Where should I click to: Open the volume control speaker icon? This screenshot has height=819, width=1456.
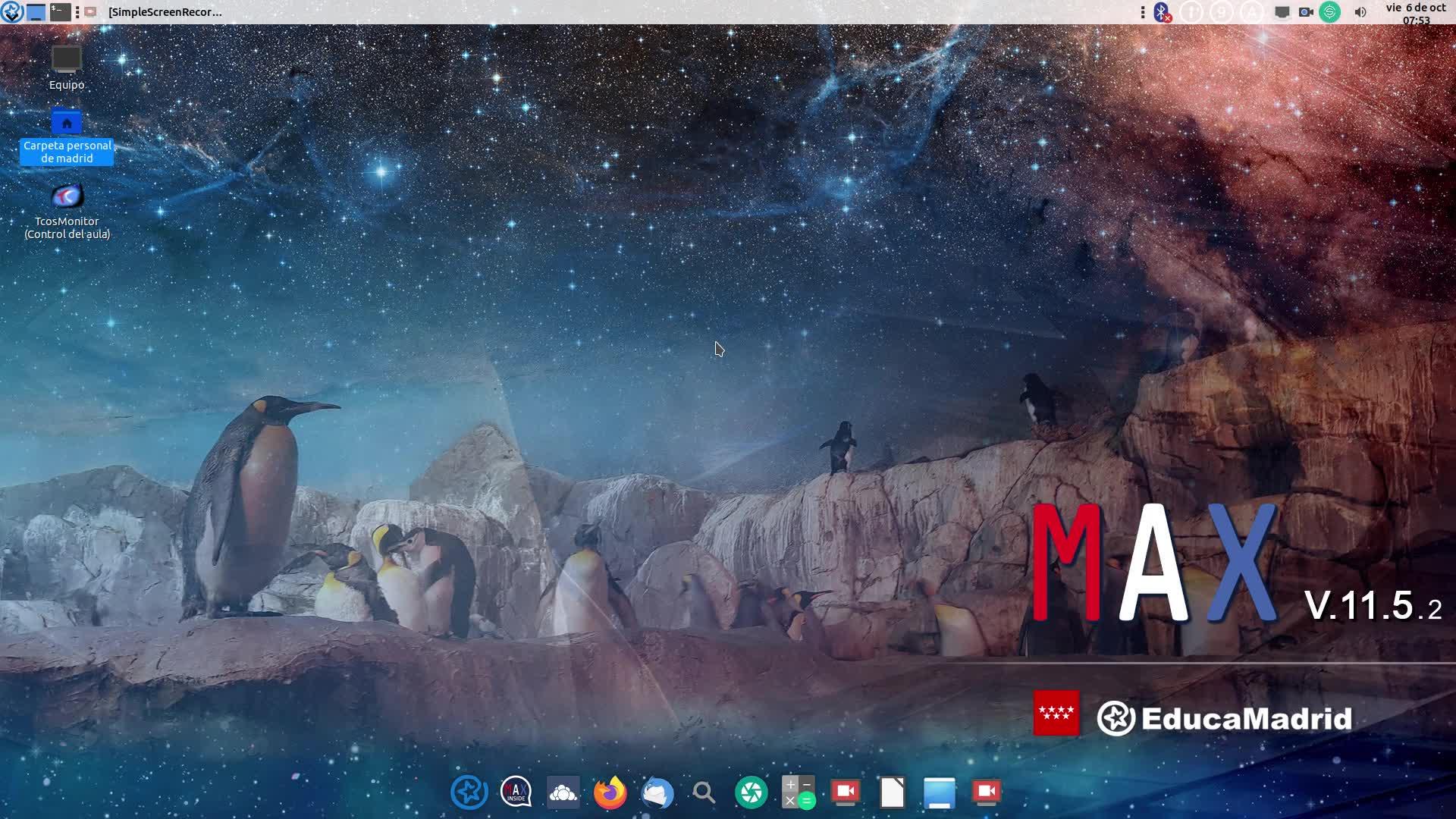point(1360,11)
